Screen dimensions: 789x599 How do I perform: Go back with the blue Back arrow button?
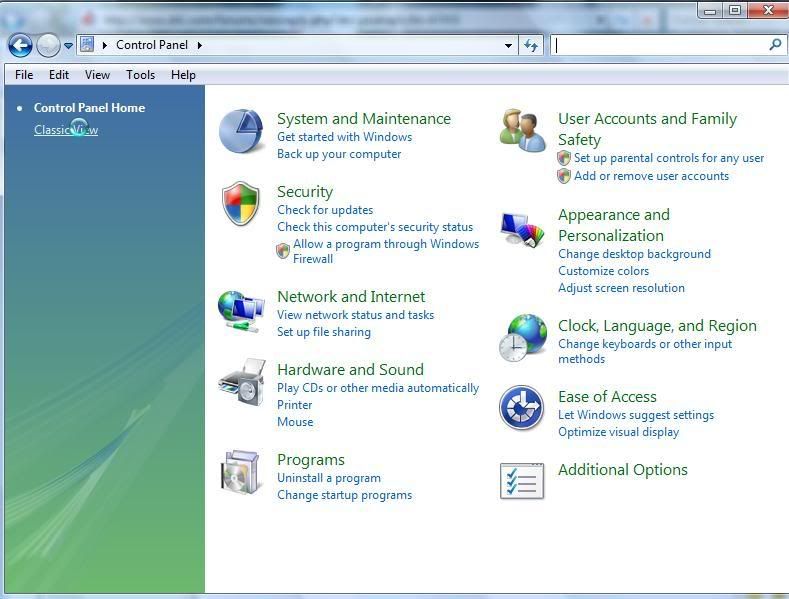20,46
